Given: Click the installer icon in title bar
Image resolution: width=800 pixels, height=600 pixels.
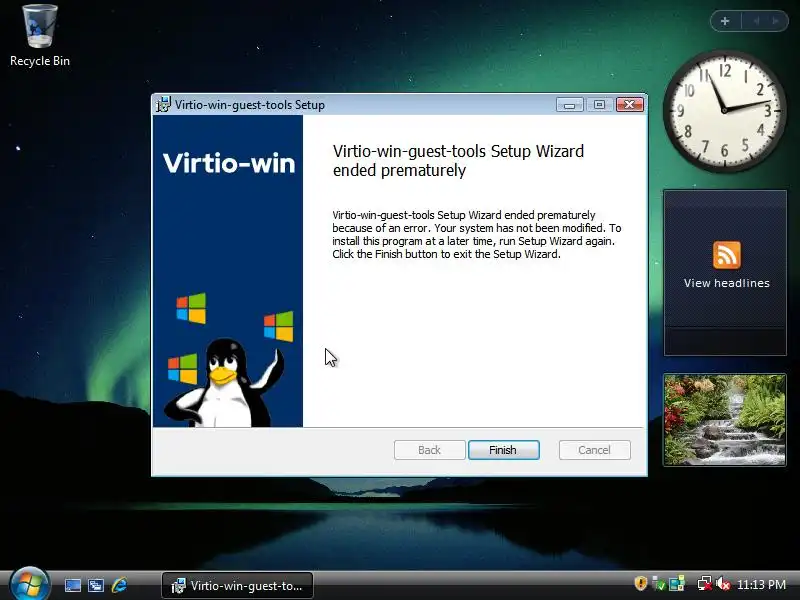Looking at the screenshot, I should click(163, 105).
